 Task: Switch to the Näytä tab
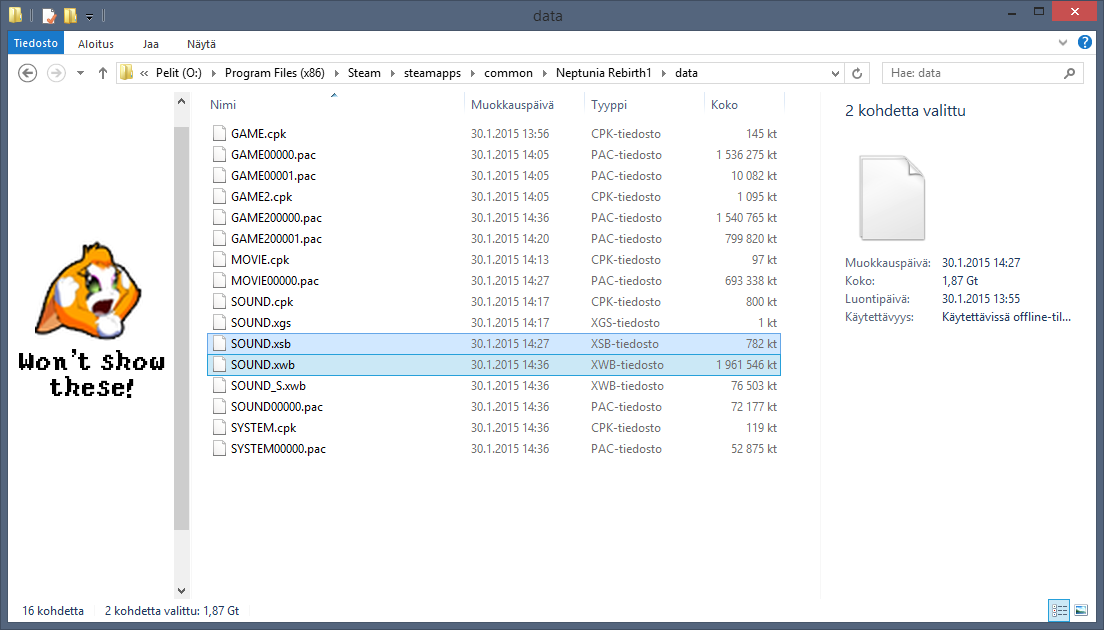201,44
